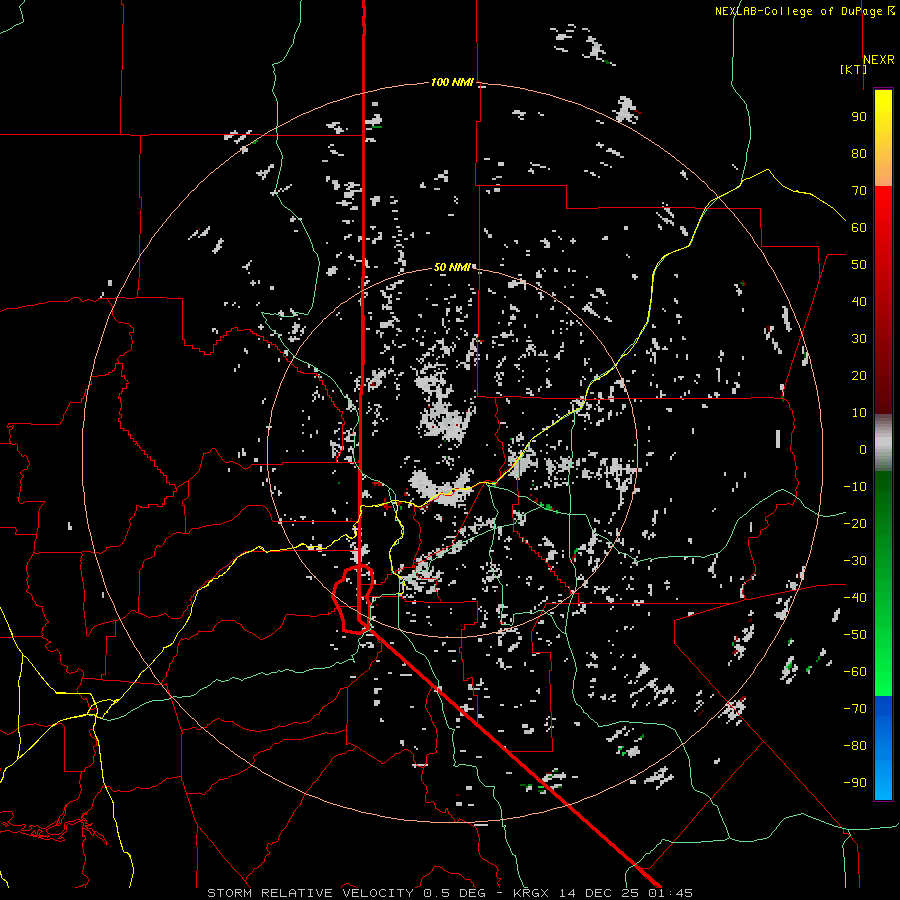The width and height of the screenshot is (900, 900).
Task: Click the 0 value on velocity scale
Action: tap(863, 450)
